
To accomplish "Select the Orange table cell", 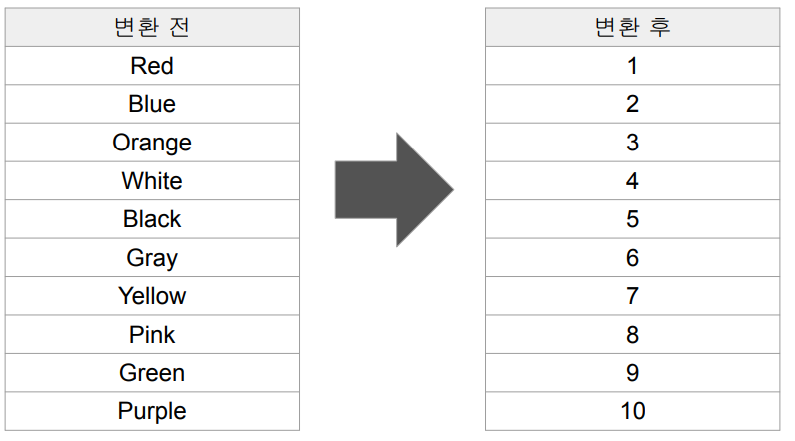I will pyautogui.click(x=152, y=142).
